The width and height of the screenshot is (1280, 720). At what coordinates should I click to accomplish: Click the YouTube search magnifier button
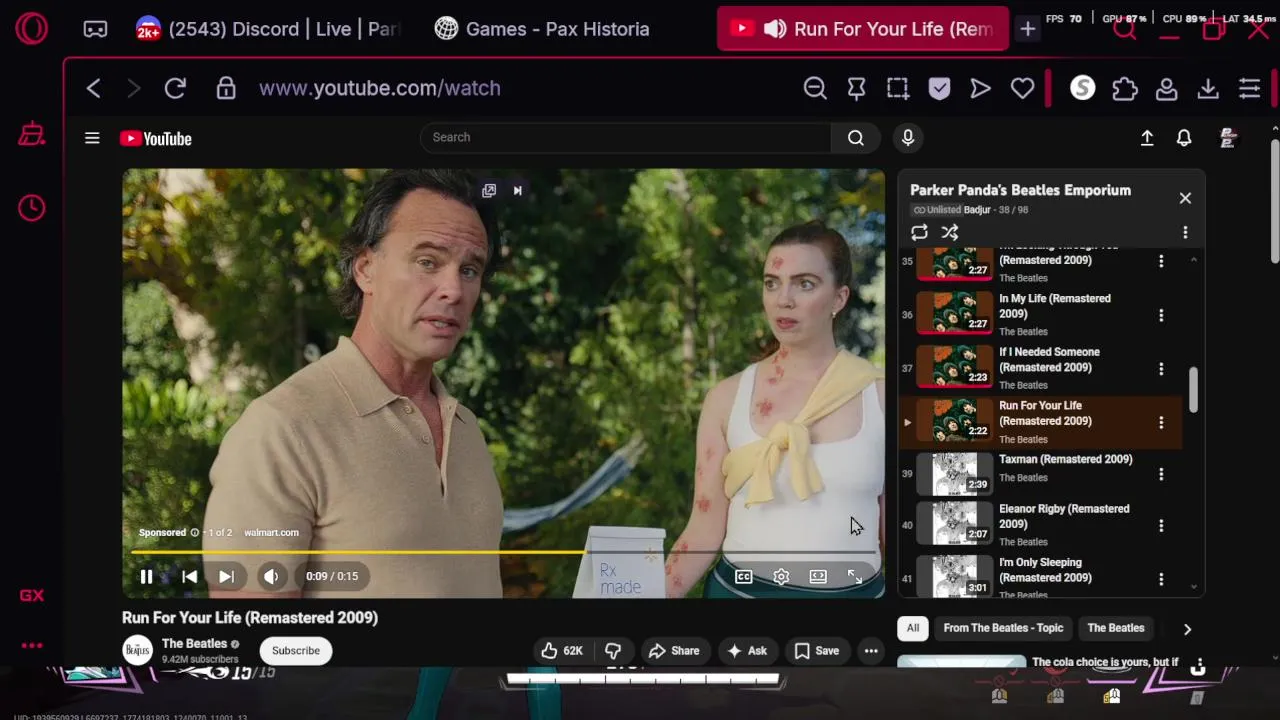click(x=855, y=138)
